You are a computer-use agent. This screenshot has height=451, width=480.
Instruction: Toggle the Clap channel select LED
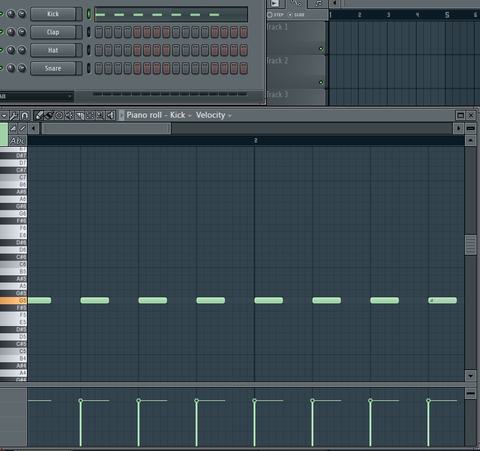[x=89, y=32]
